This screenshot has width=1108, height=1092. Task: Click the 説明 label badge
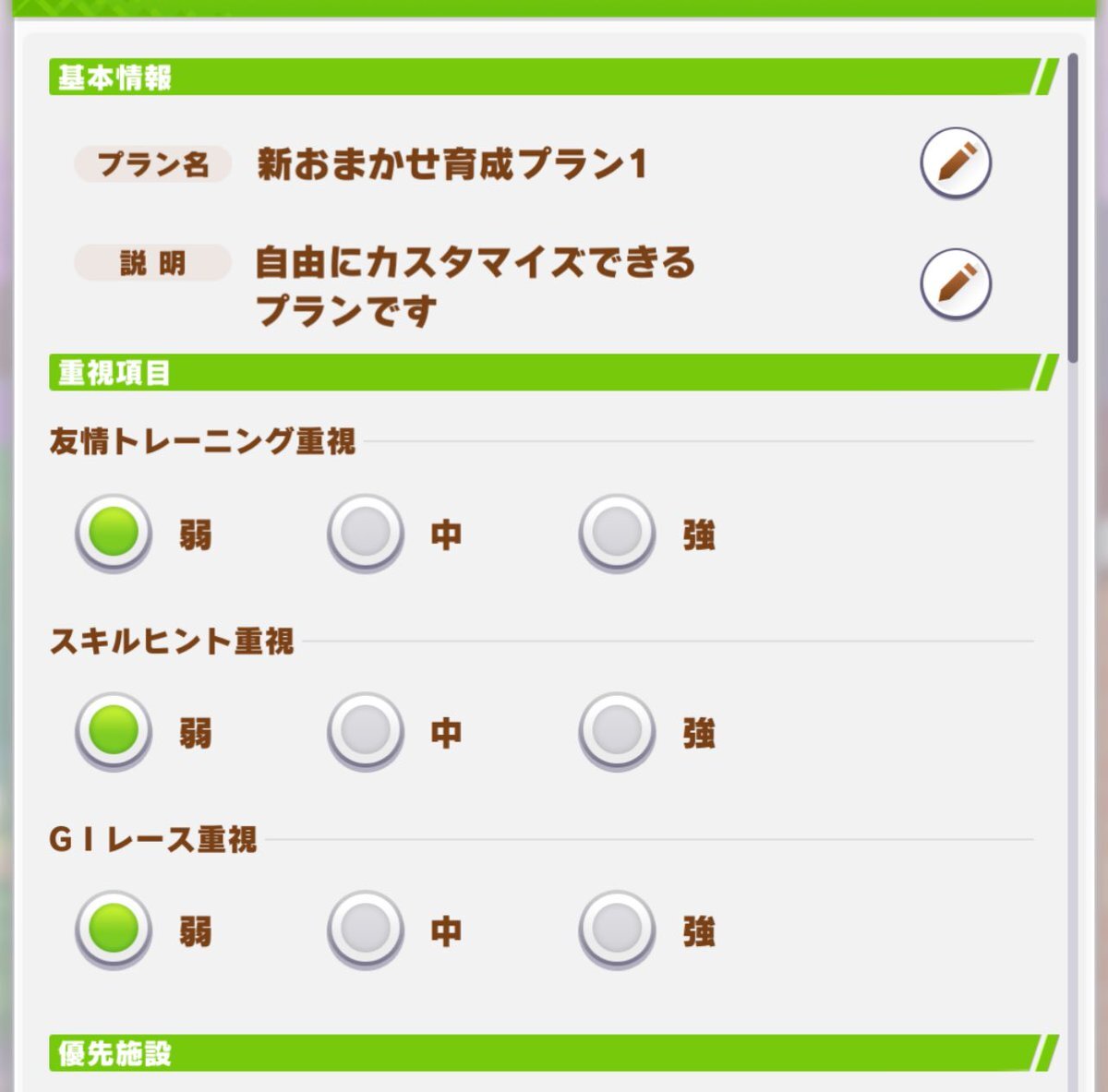click(x=152, y=263)
